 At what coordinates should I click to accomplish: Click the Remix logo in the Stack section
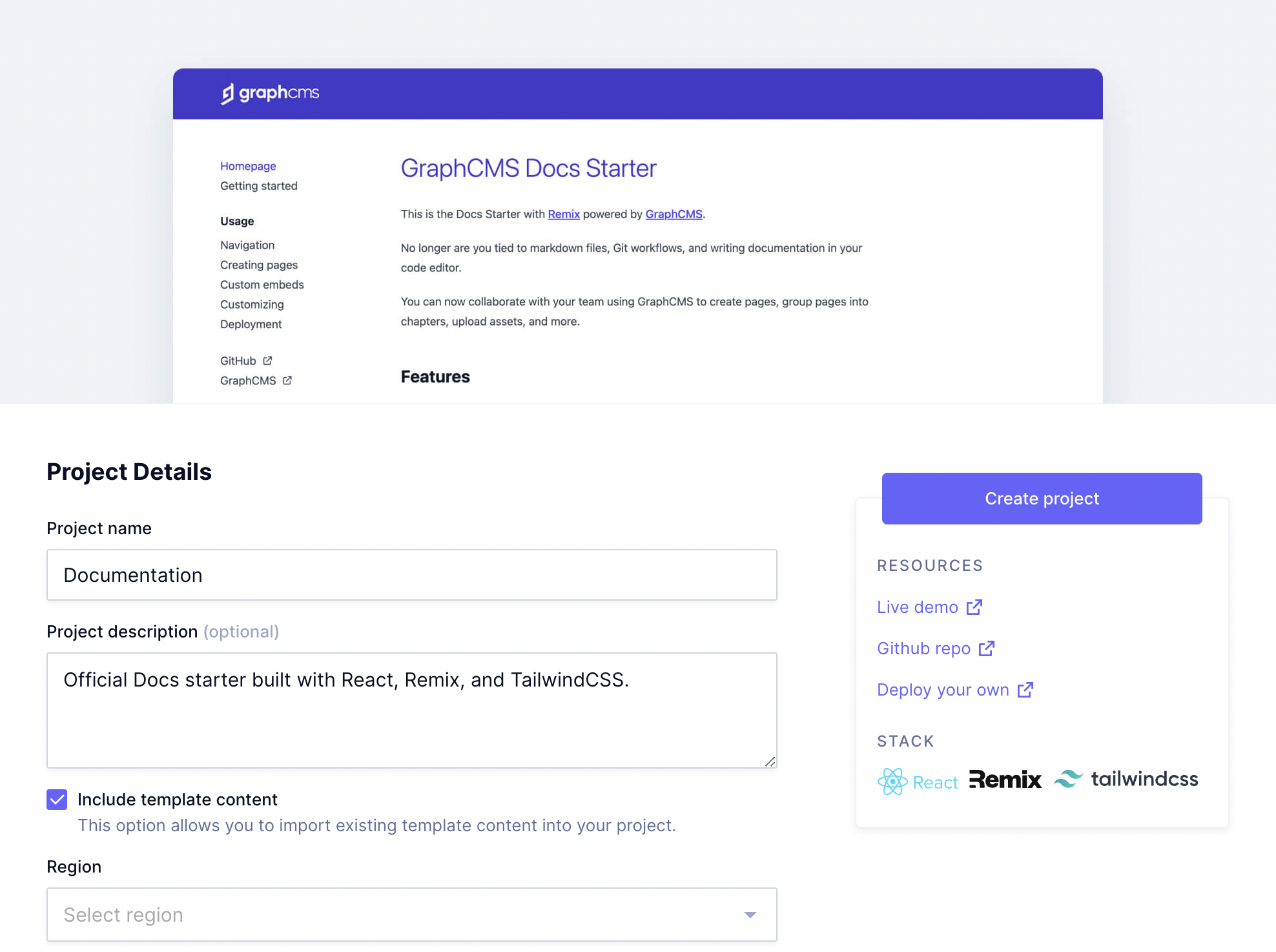(1005, 780)
